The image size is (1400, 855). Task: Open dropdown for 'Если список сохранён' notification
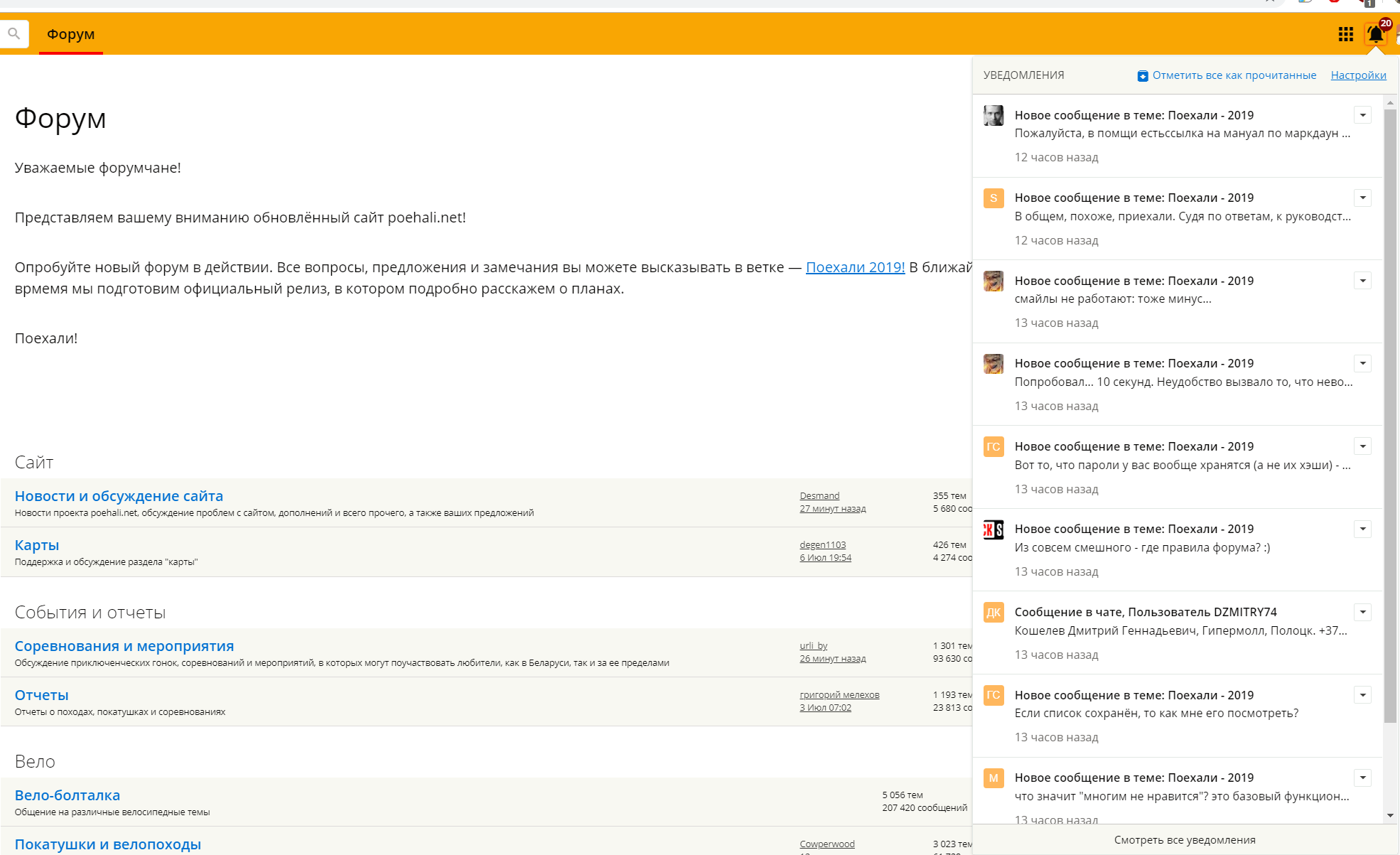coord(1362,695)
